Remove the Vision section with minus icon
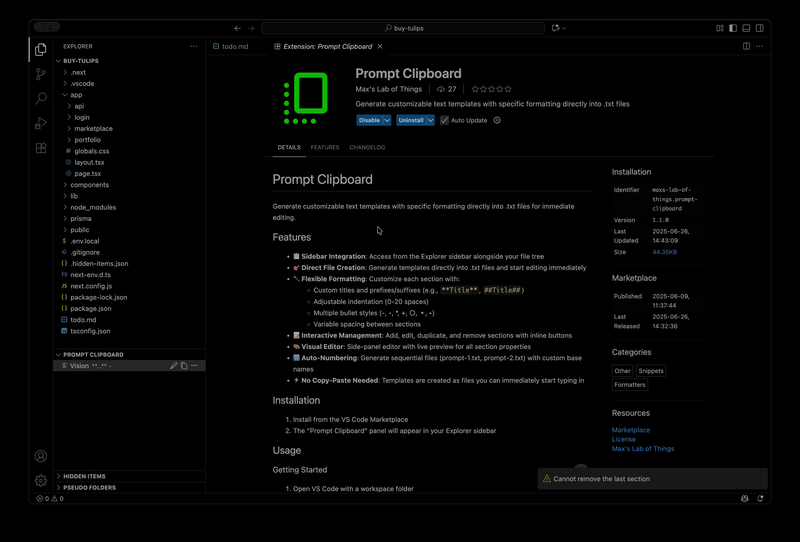This screenshot has height=542, width=800. (194, 365)
